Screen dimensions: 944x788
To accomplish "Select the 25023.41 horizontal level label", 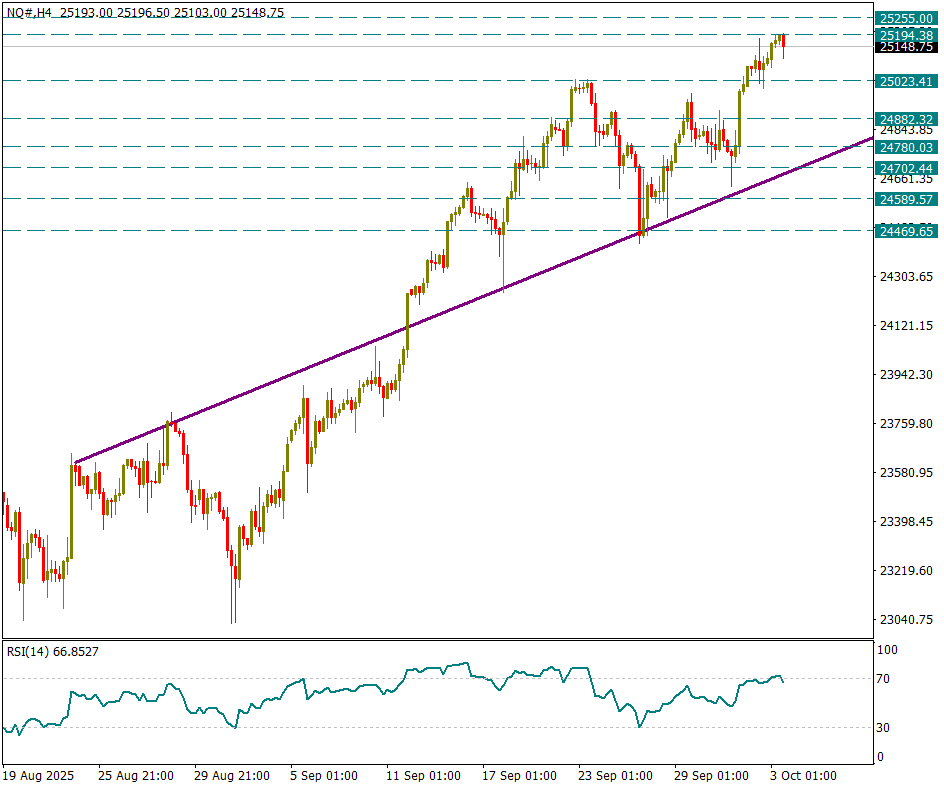I will coord(905,81).
